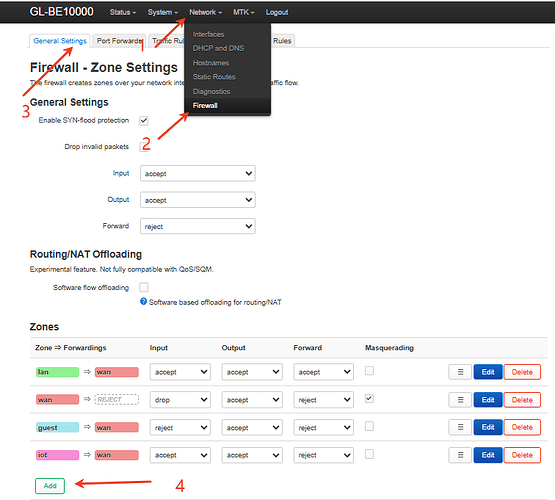Screen dimensions: 555x500
Task: Click the pink iot zone badge
Action: click(x=57, y=455)
